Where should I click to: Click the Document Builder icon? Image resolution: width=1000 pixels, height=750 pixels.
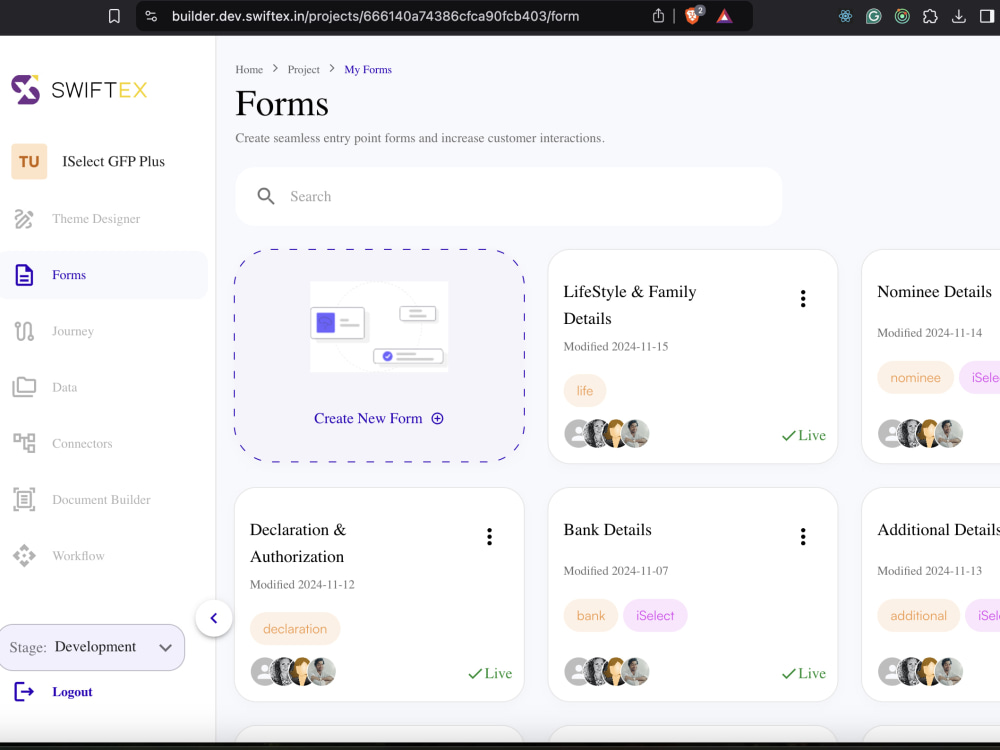coord(24,499)
